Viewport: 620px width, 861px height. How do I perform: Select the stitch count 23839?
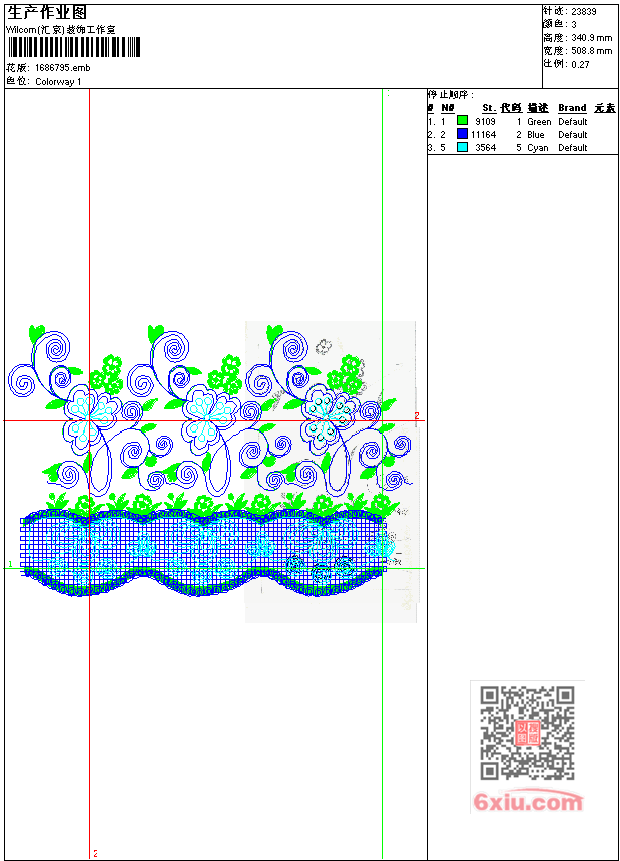coord(584,12)
